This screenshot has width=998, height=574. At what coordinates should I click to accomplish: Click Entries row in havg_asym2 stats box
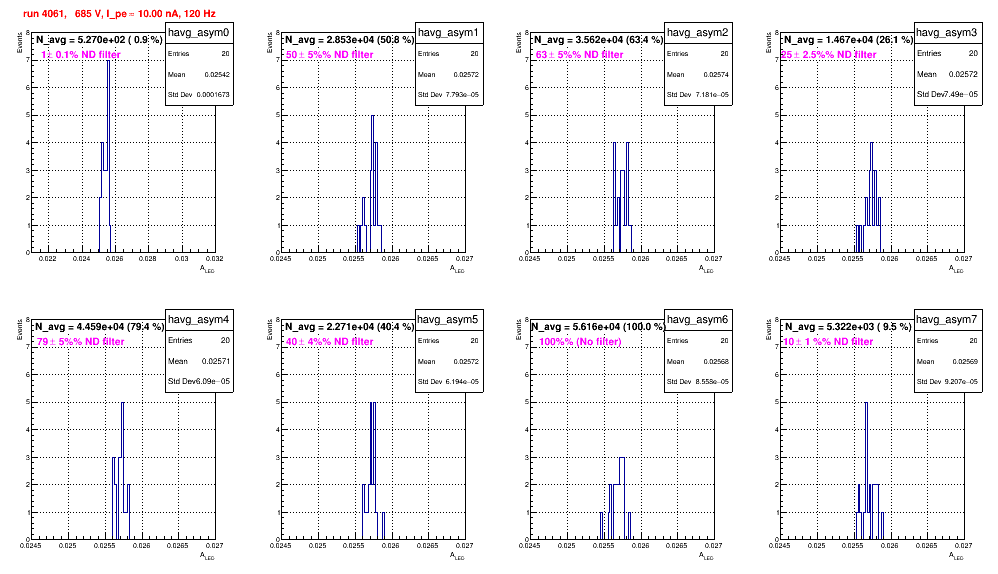click(698, 54)
